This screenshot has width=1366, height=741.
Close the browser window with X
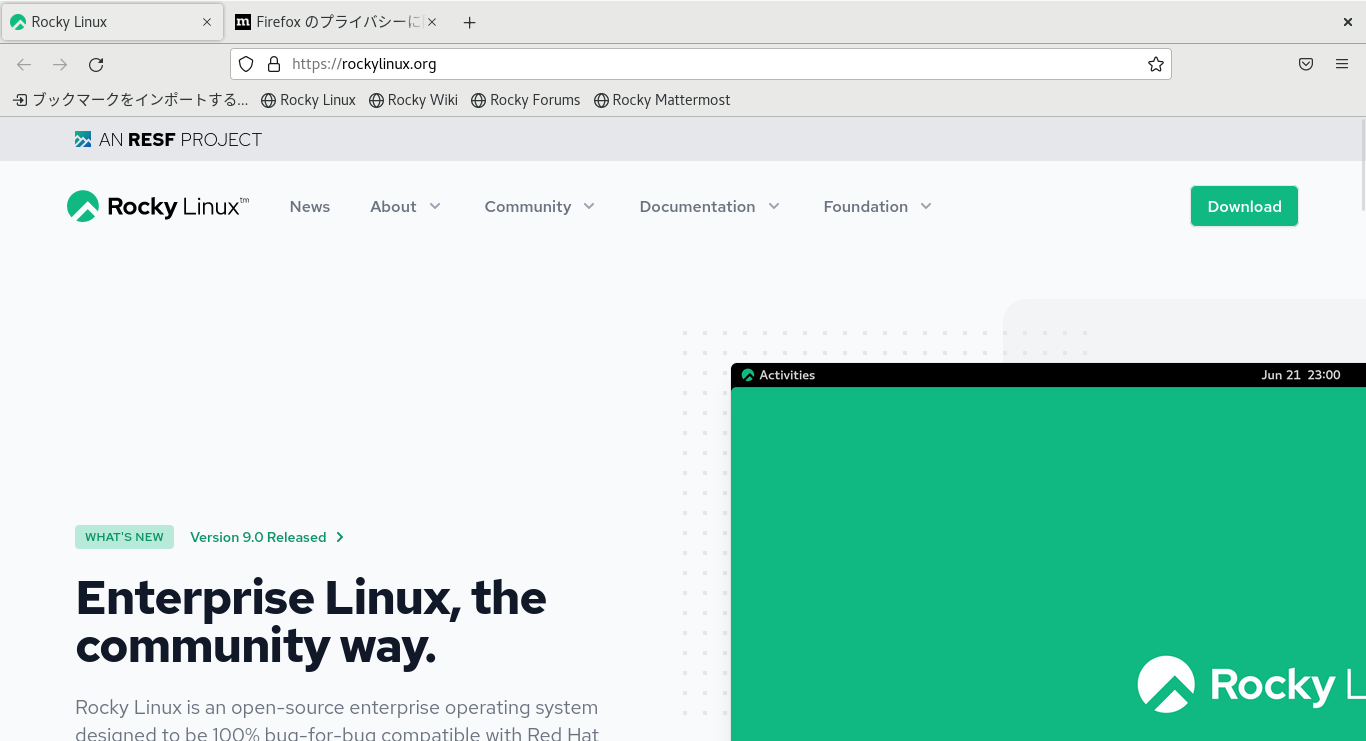pyautogui.click(x=1348, y=22)
